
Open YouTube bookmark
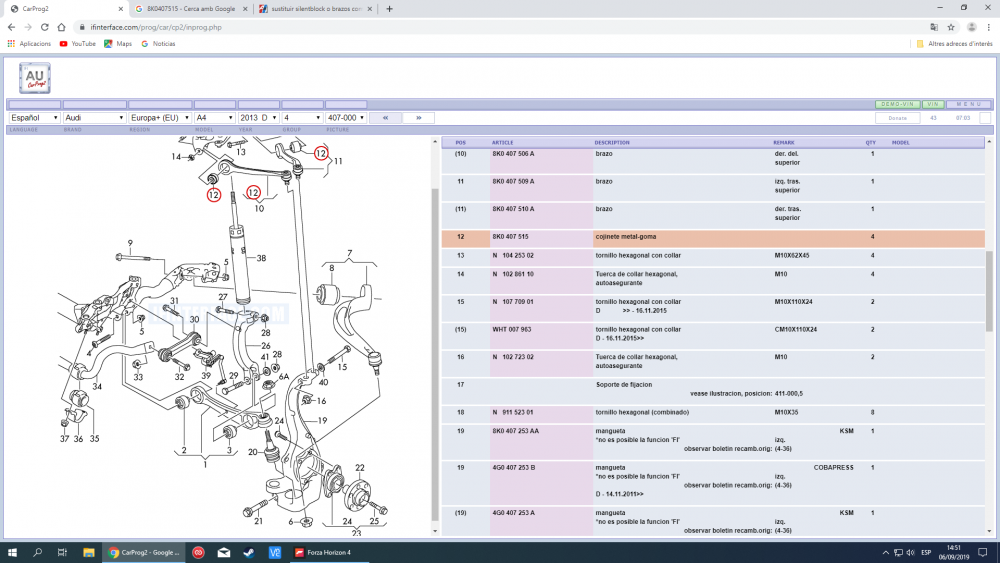(77, 44)
